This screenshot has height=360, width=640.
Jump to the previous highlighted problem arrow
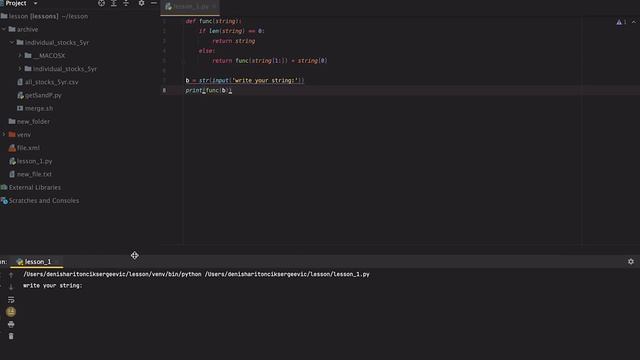click(633, 22)
